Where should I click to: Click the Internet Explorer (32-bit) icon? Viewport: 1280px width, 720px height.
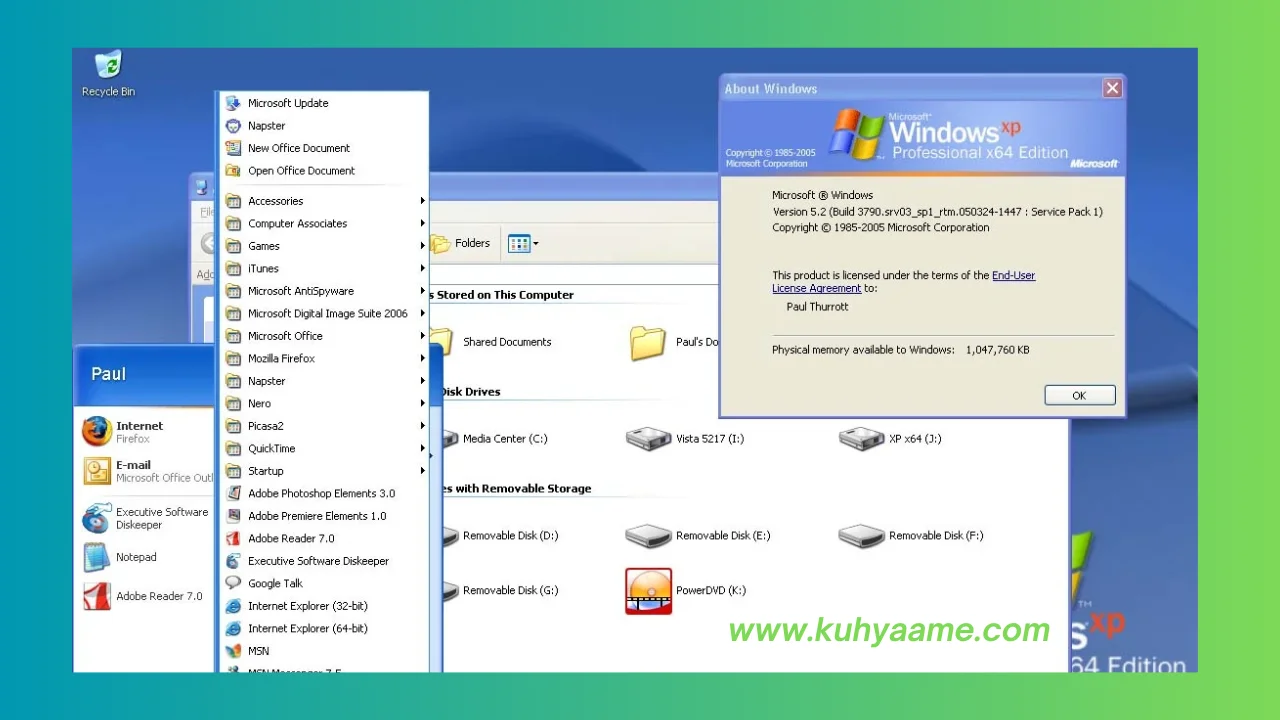pos(233,606)
